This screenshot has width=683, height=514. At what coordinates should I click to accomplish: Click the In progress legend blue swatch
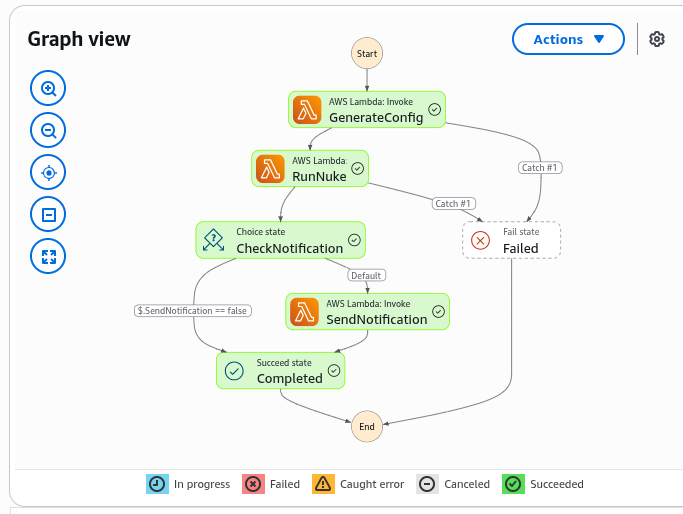coord(157,484)
